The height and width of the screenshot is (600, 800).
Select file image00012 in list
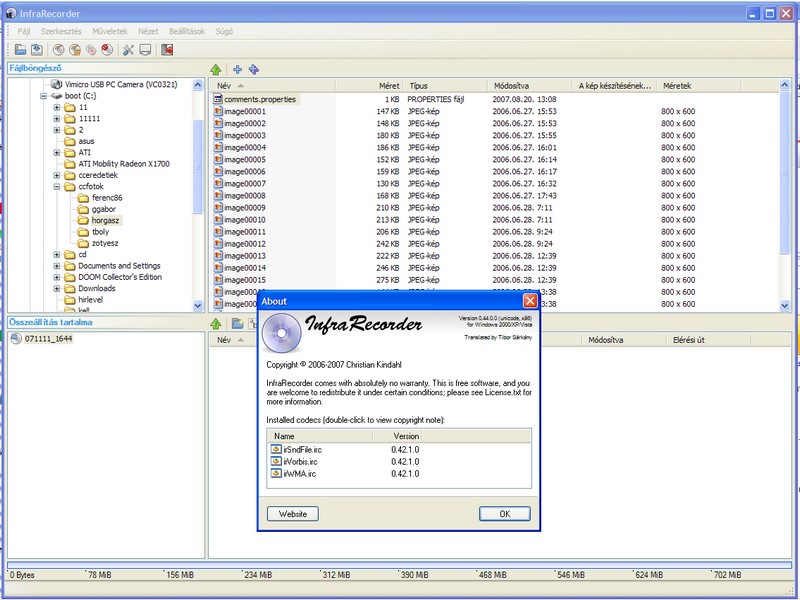[245, 244]
